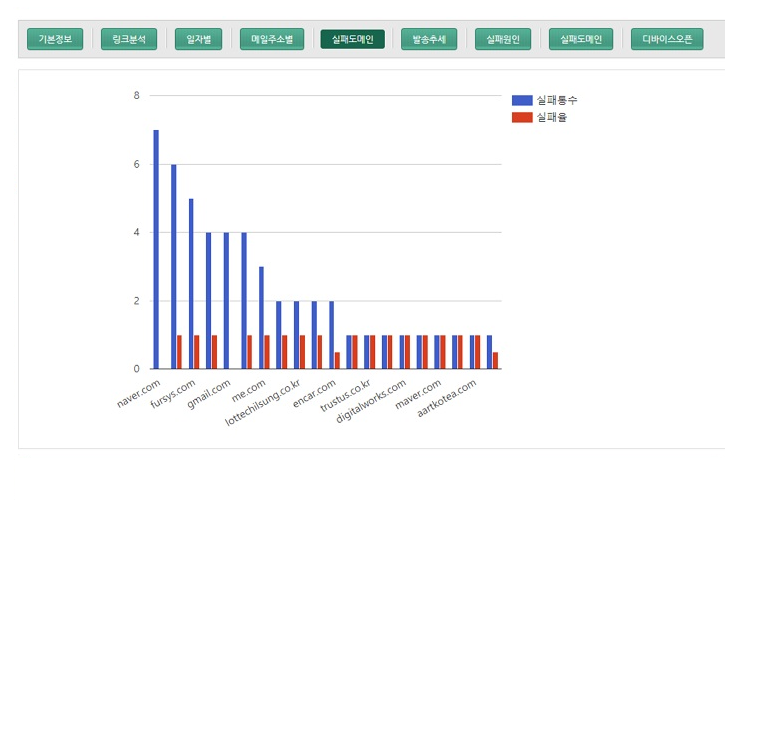The height and width of the screenshot is (744, 757).
Task: Open the 디바이스오픈 tab
Action: [x=667, y=39]
